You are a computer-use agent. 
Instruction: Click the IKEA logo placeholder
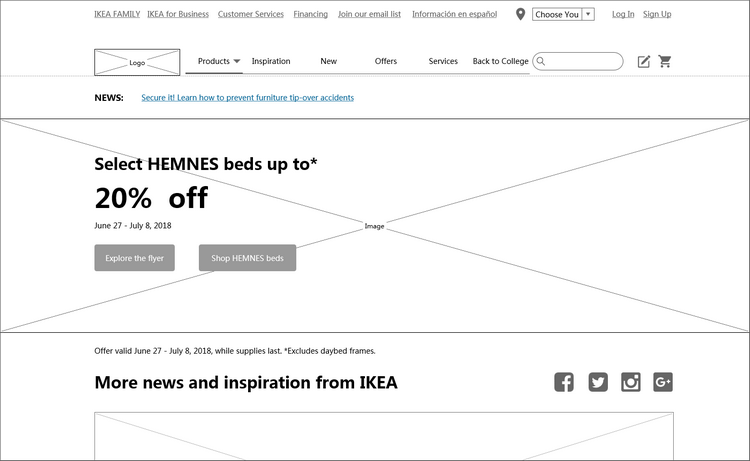coord(137,62)
